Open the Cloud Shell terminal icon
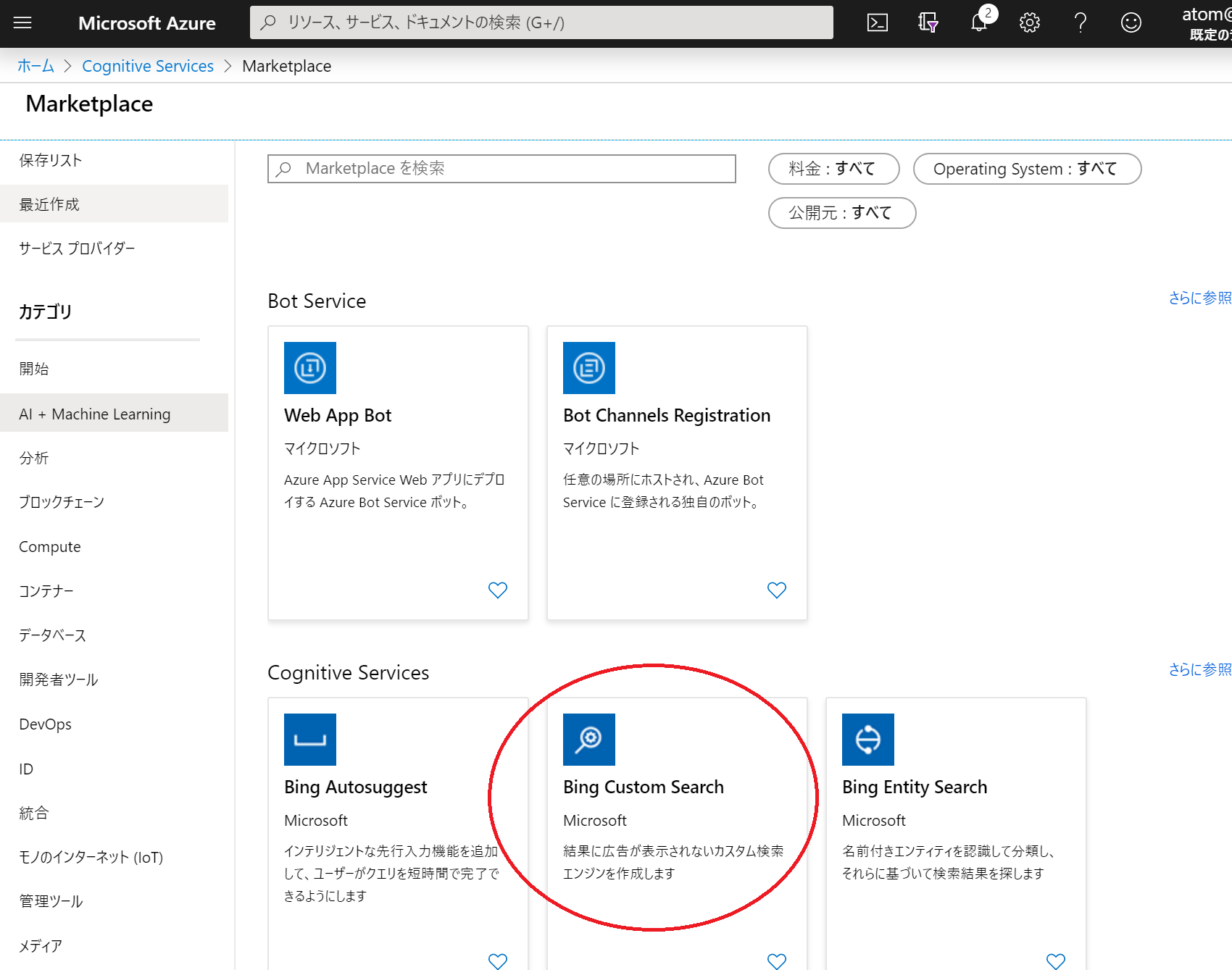Screen dimensions: 1232x970 [x=877, y=22]
